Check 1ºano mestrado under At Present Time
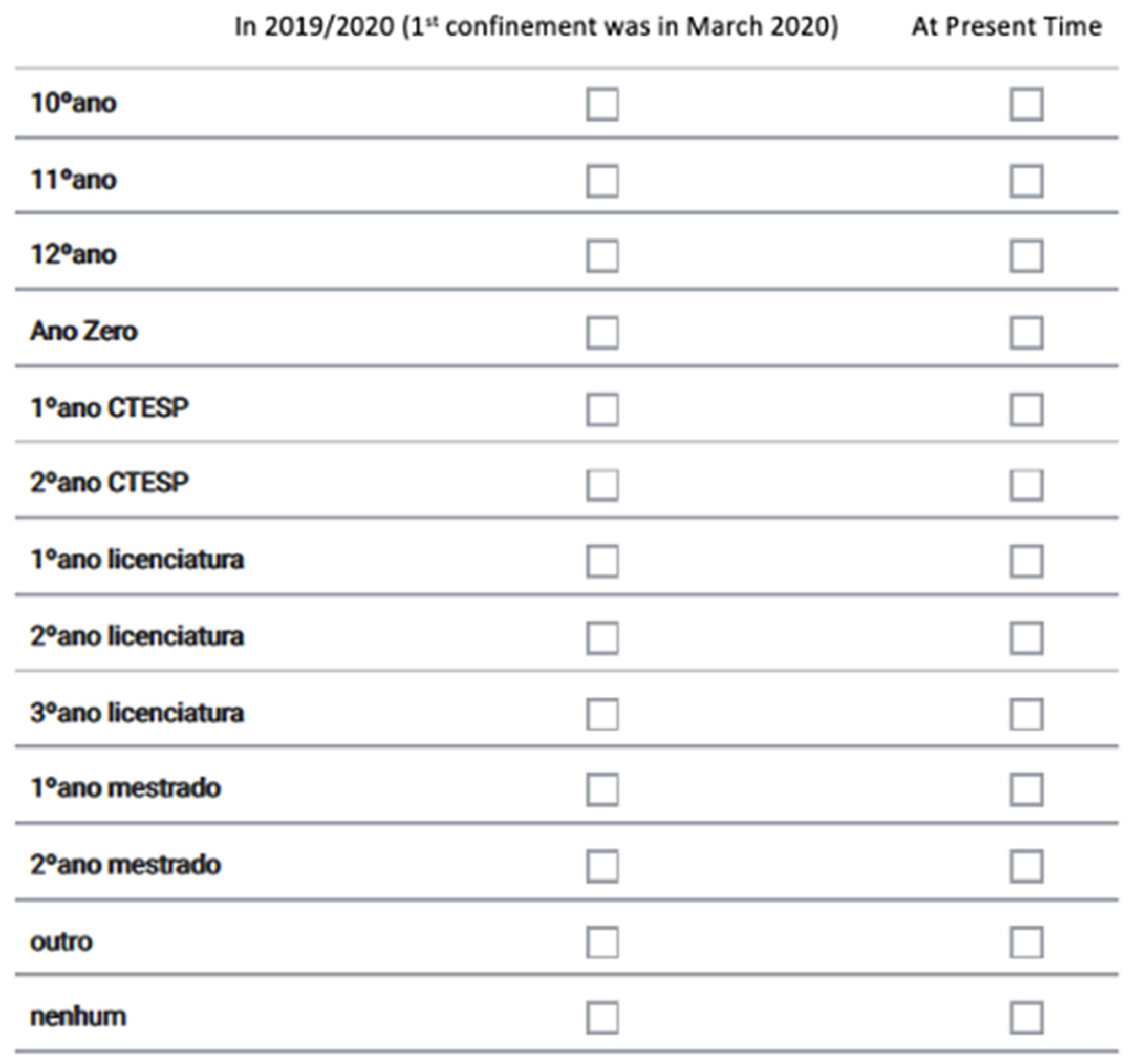This screenshot has height=1064, width=1133. pyautogui.click(x=1026, y=789)
